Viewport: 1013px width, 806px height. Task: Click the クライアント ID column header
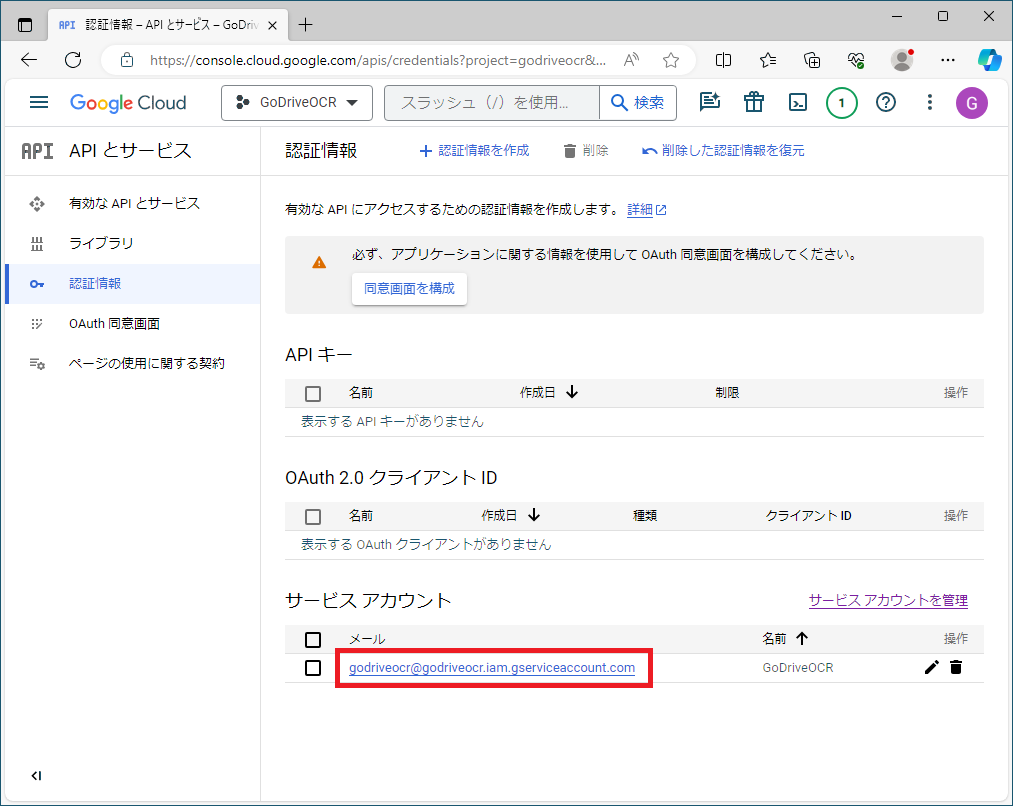pos(808,515)
